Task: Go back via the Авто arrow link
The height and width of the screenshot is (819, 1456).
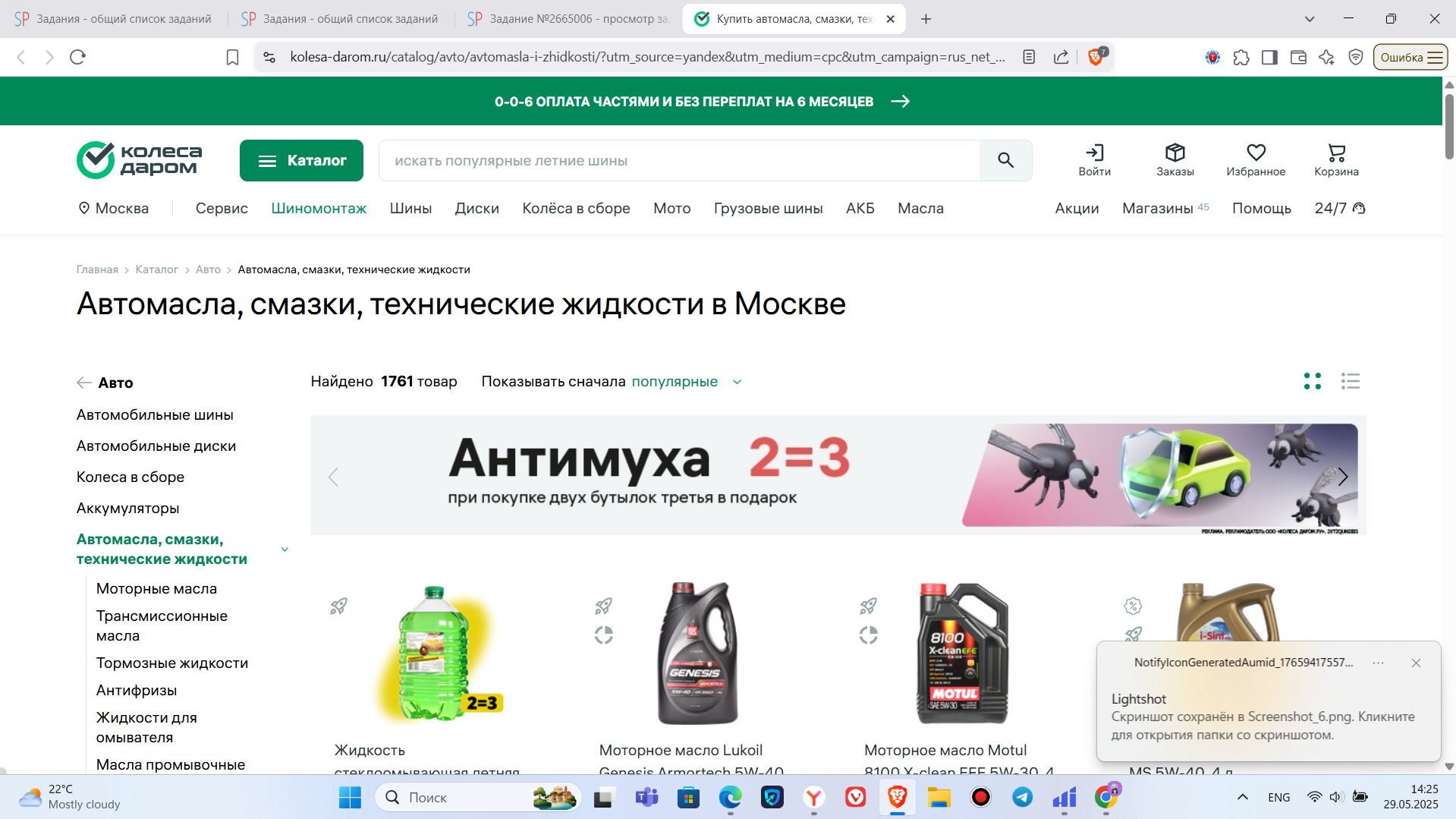Action: [x=105, y=383]
